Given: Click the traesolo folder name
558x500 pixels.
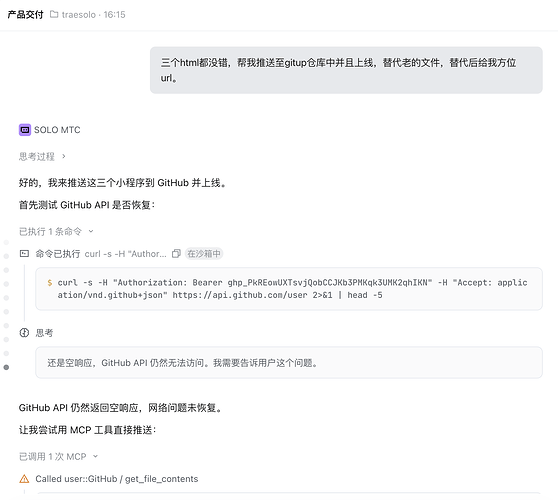Looking at the screenshot, I should click(79, 15).
